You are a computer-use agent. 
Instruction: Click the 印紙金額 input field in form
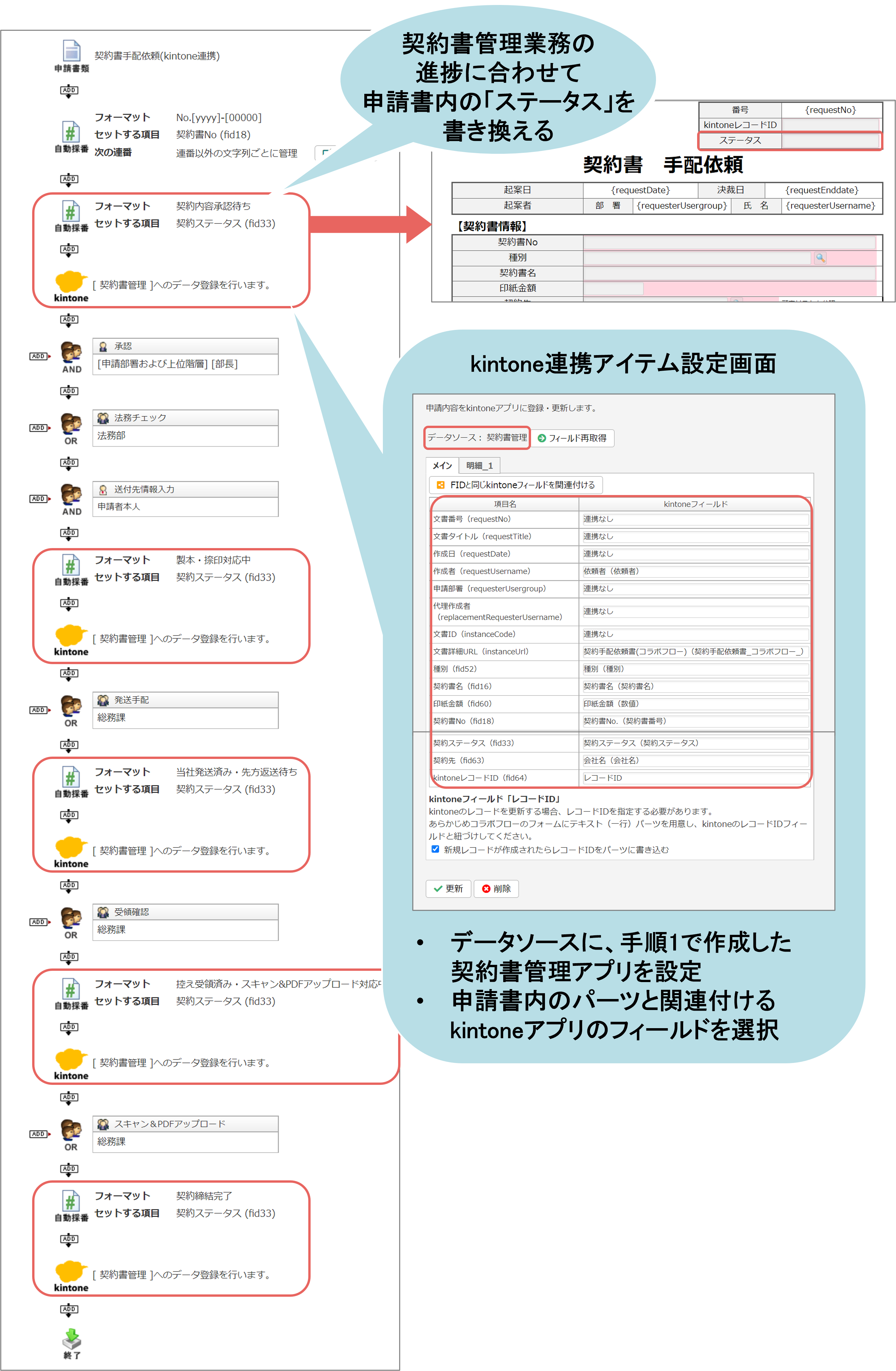click(x=613, y=288)
